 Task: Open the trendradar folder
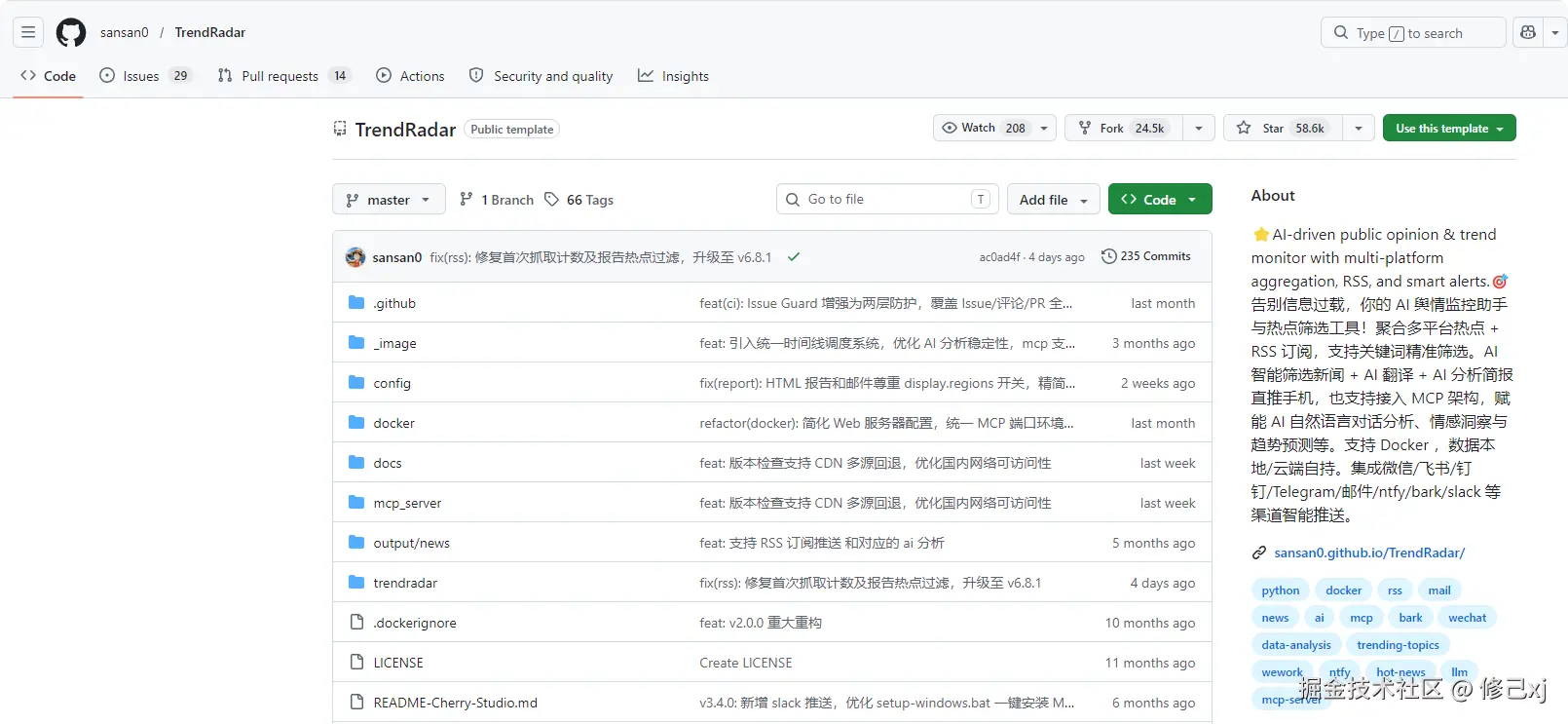(x=406, y=583)
